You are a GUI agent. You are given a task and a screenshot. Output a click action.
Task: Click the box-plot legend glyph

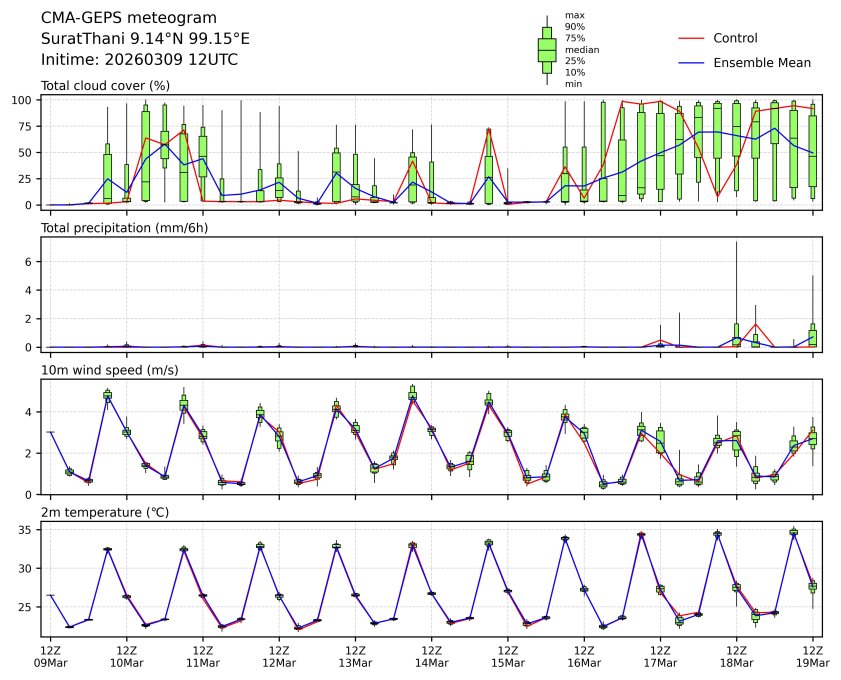[x=546, y=50]
